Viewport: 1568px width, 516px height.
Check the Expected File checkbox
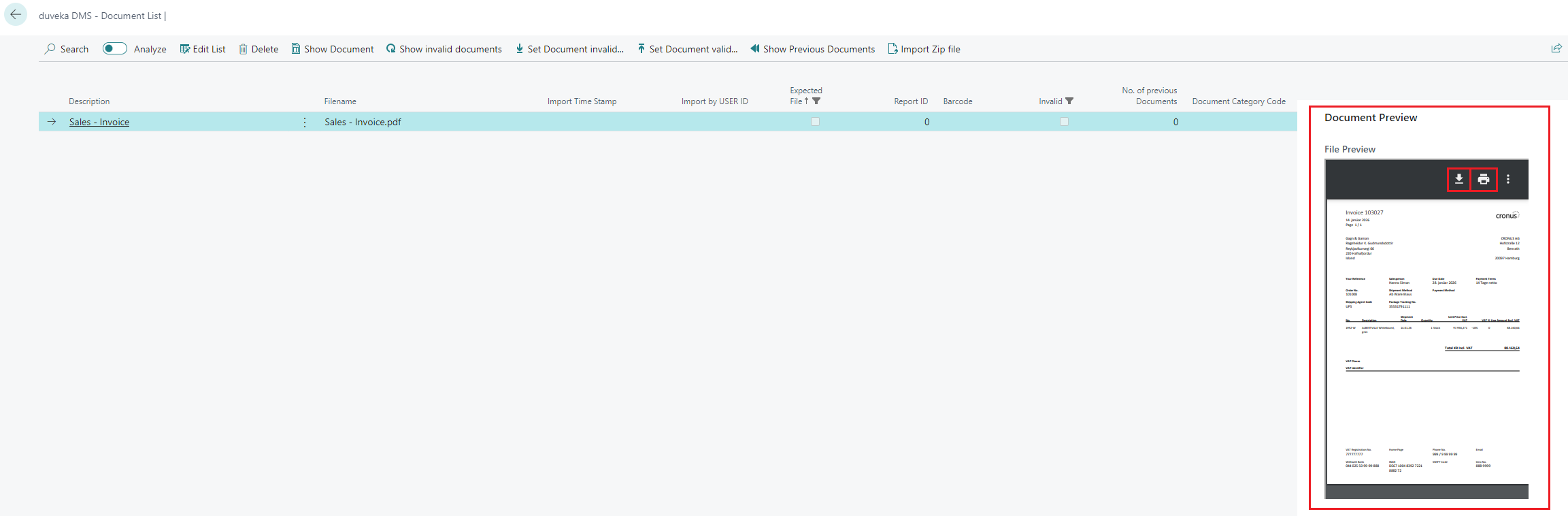click(815, 122)
